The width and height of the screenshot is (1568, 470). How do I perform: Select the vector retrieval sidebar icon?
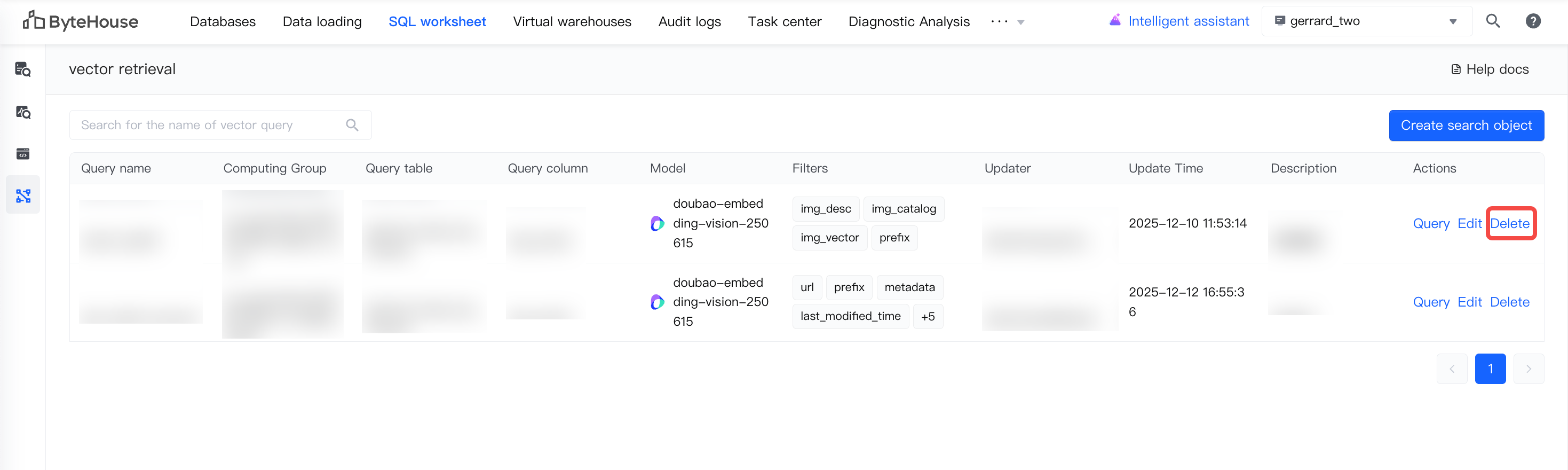[23, 196]
